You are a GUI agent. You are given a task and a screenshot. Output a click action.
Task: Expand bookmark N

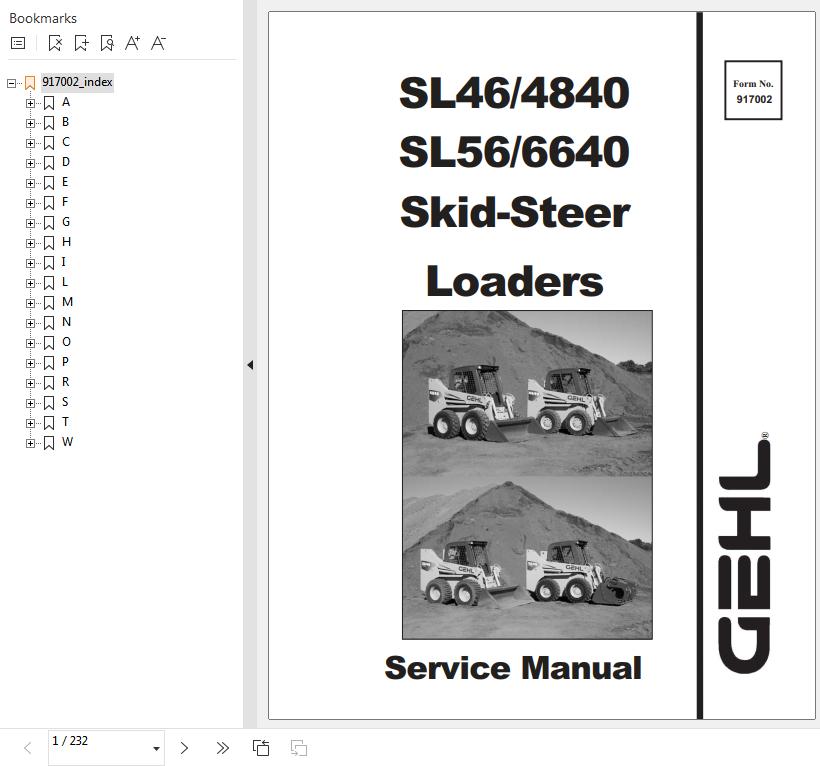point(30,323)
